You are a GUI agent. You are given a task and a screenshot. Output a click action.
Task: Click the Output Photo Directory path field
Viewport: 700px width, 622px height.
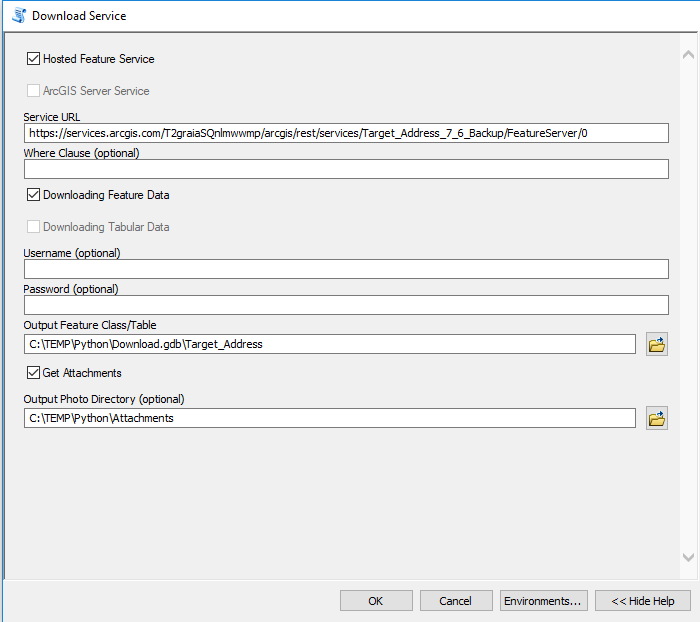[x=330, y=419]
